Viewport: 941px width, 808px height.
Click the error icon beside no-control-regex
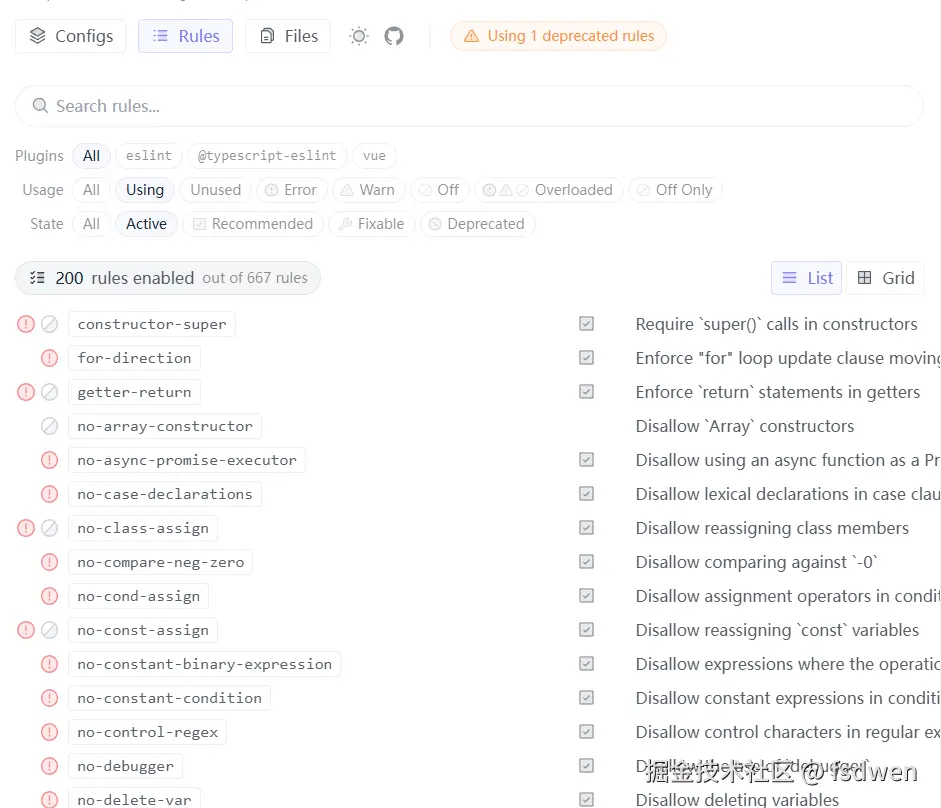[49, 732]
